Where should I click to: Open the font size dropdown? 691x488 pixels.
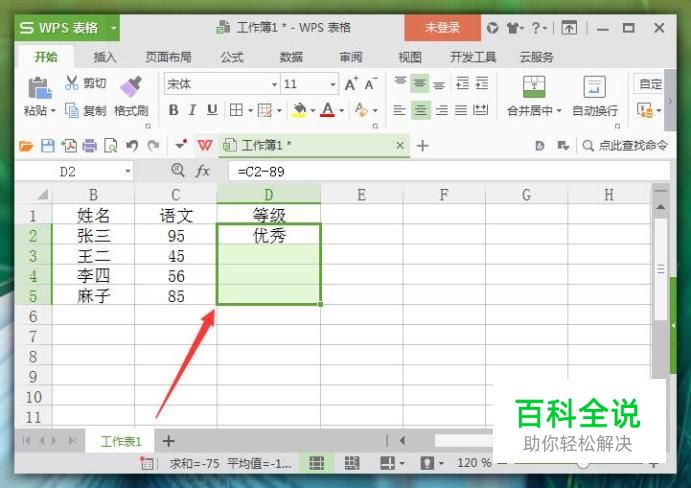pyautogui.click(x=333, y=84)
